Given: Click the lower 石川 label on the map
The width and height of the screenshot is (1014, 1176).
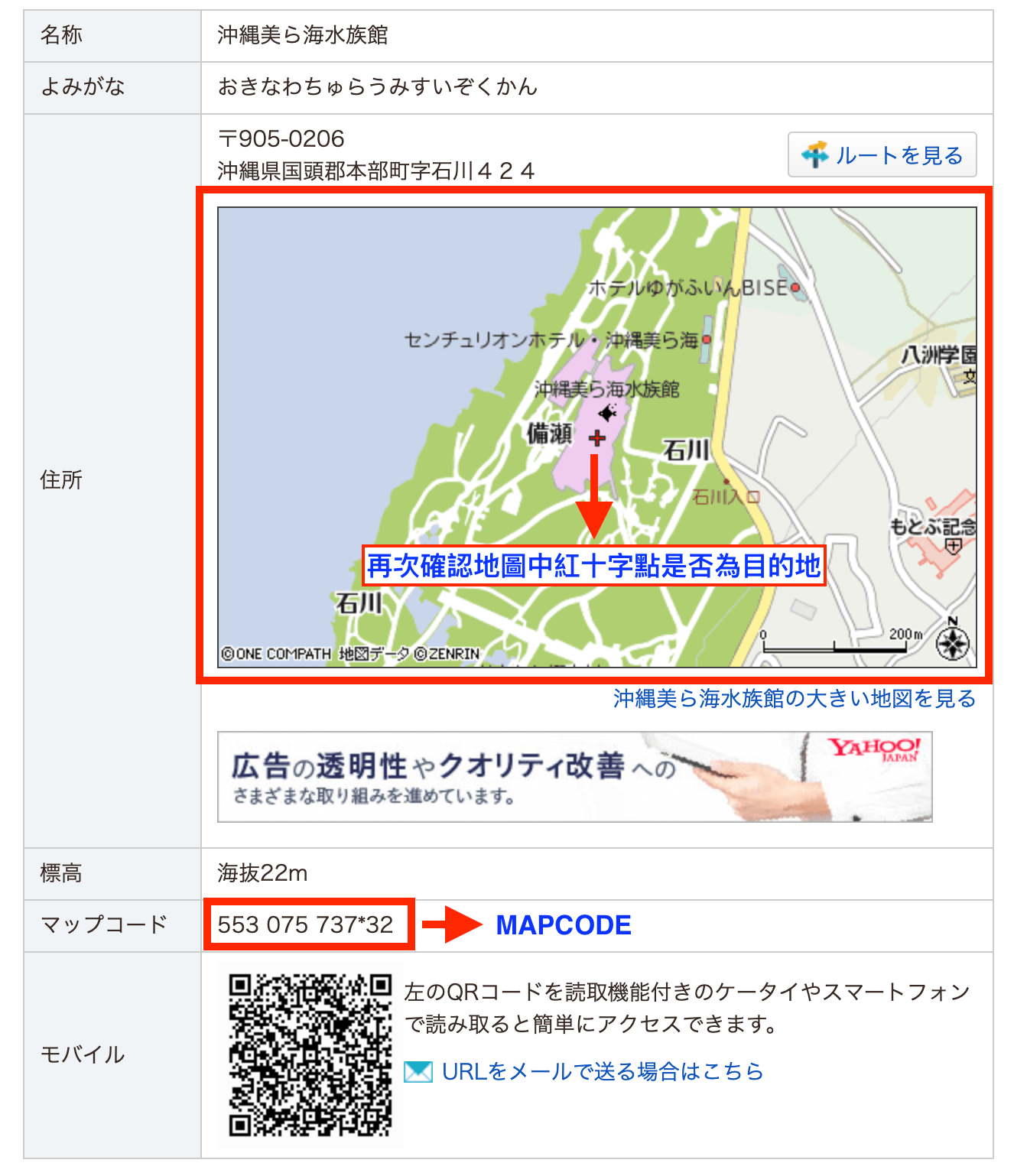Looking at the screenshot, I should (359, 603).
